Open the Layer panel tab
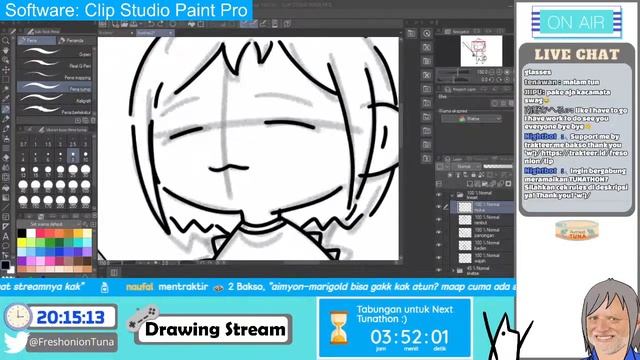The height and width of the screenshot is (360, 640). click(454, 159)
